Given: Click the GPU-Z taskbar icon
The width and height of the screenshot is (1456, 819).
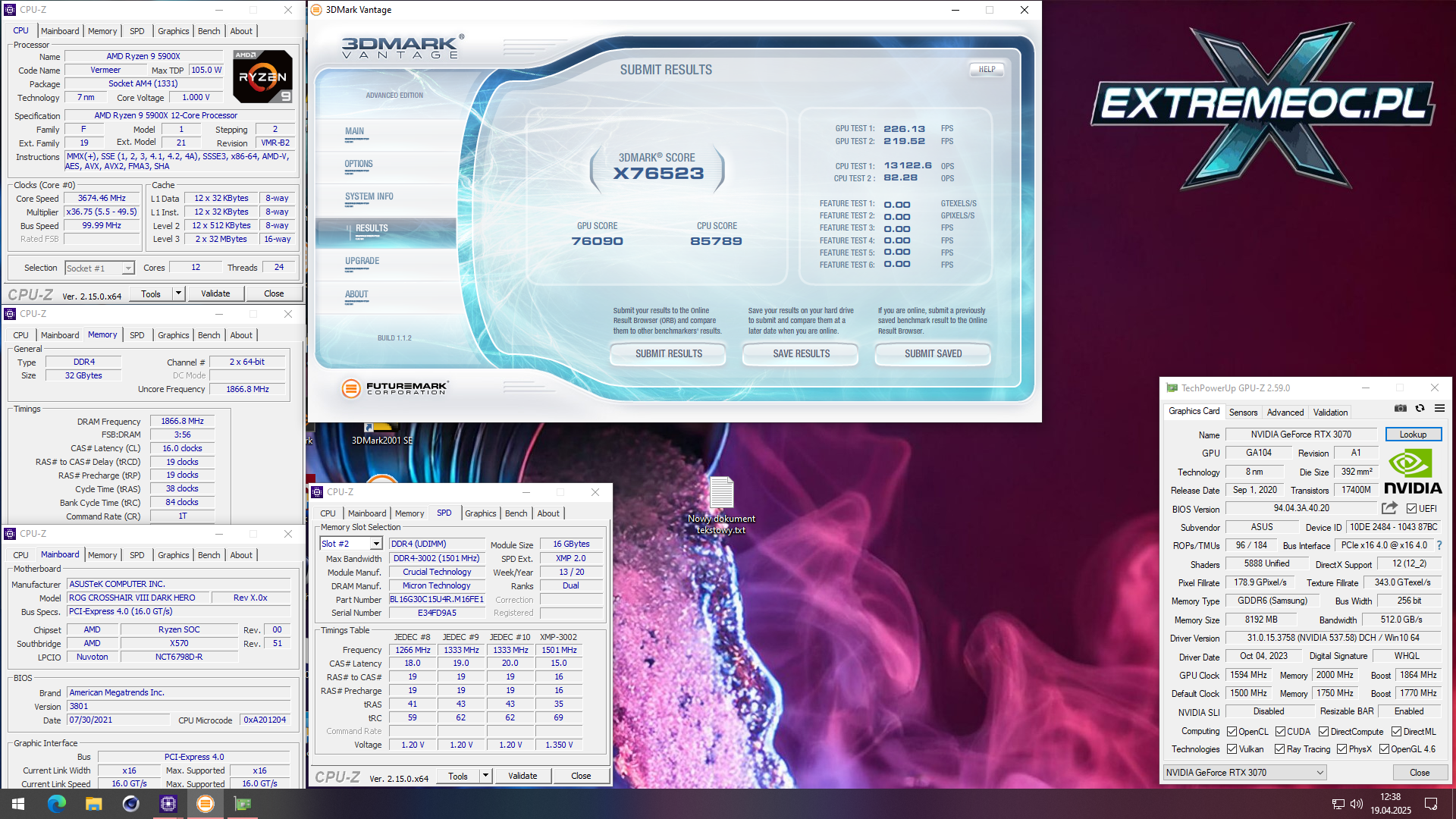Looking at the screenshot, I should [x=243, y=804].
